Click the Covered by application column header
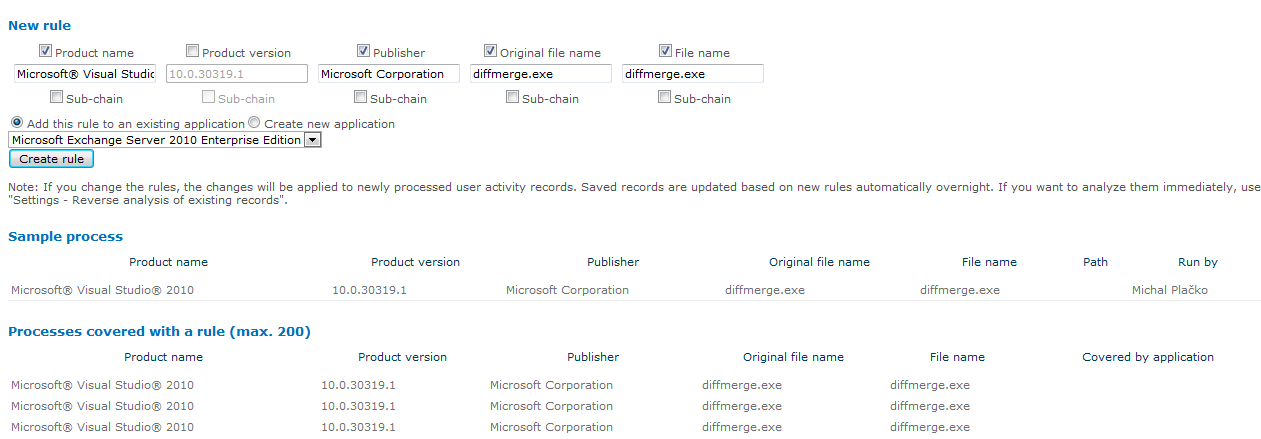1261x439 pixels. click(1148, 357)
